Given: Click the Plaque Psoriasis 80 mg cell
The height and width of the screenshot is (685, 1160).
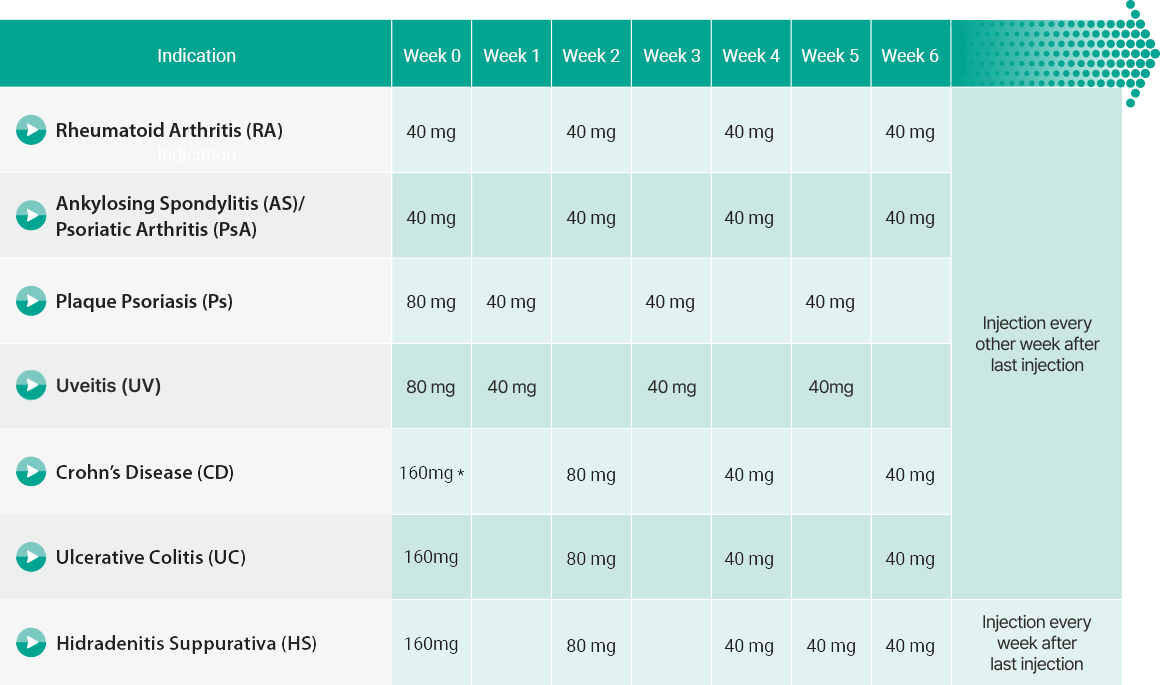Looking at the screenshot, I should tap(431, 302).
